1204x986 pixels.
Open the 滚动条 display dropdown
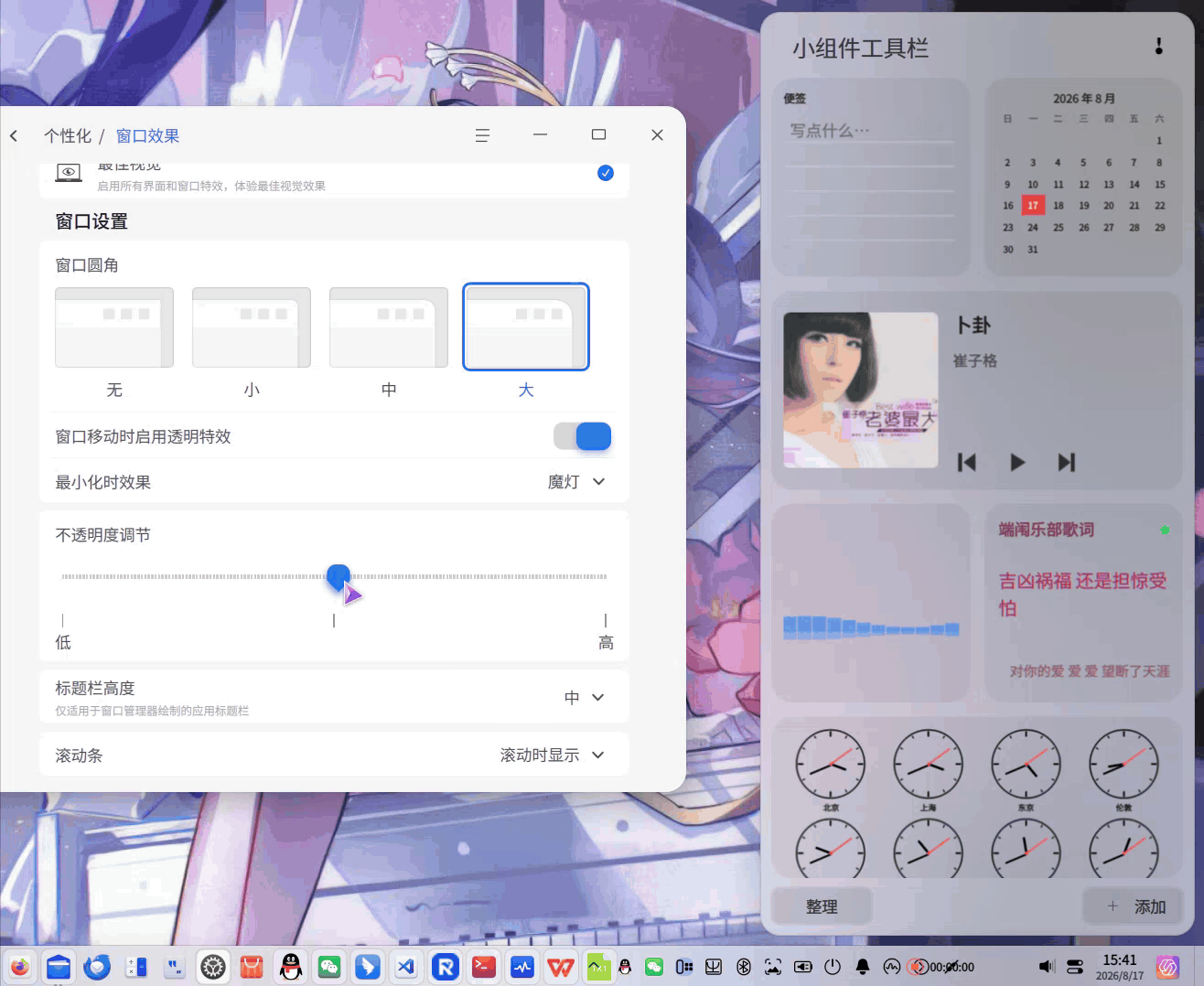pos(553,756)
